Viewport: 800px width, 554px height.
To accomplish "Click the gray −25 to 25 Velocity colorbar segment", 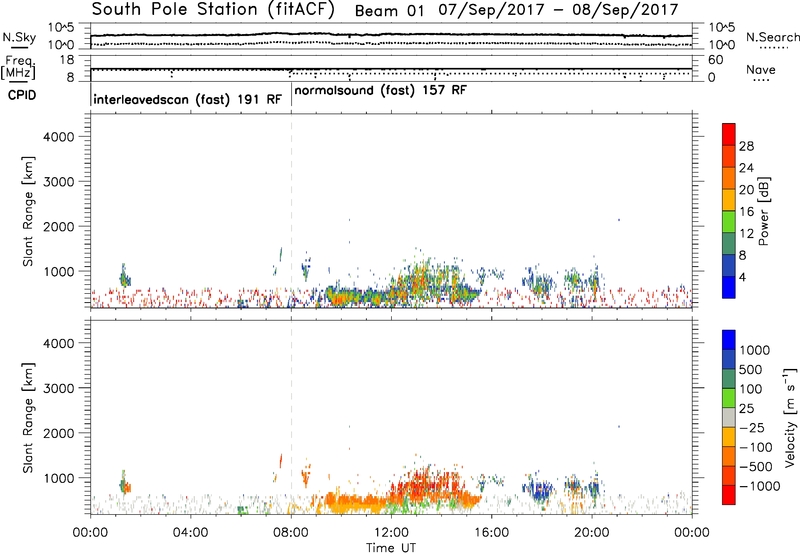I will pyautogui.click(x=729, y=418).
